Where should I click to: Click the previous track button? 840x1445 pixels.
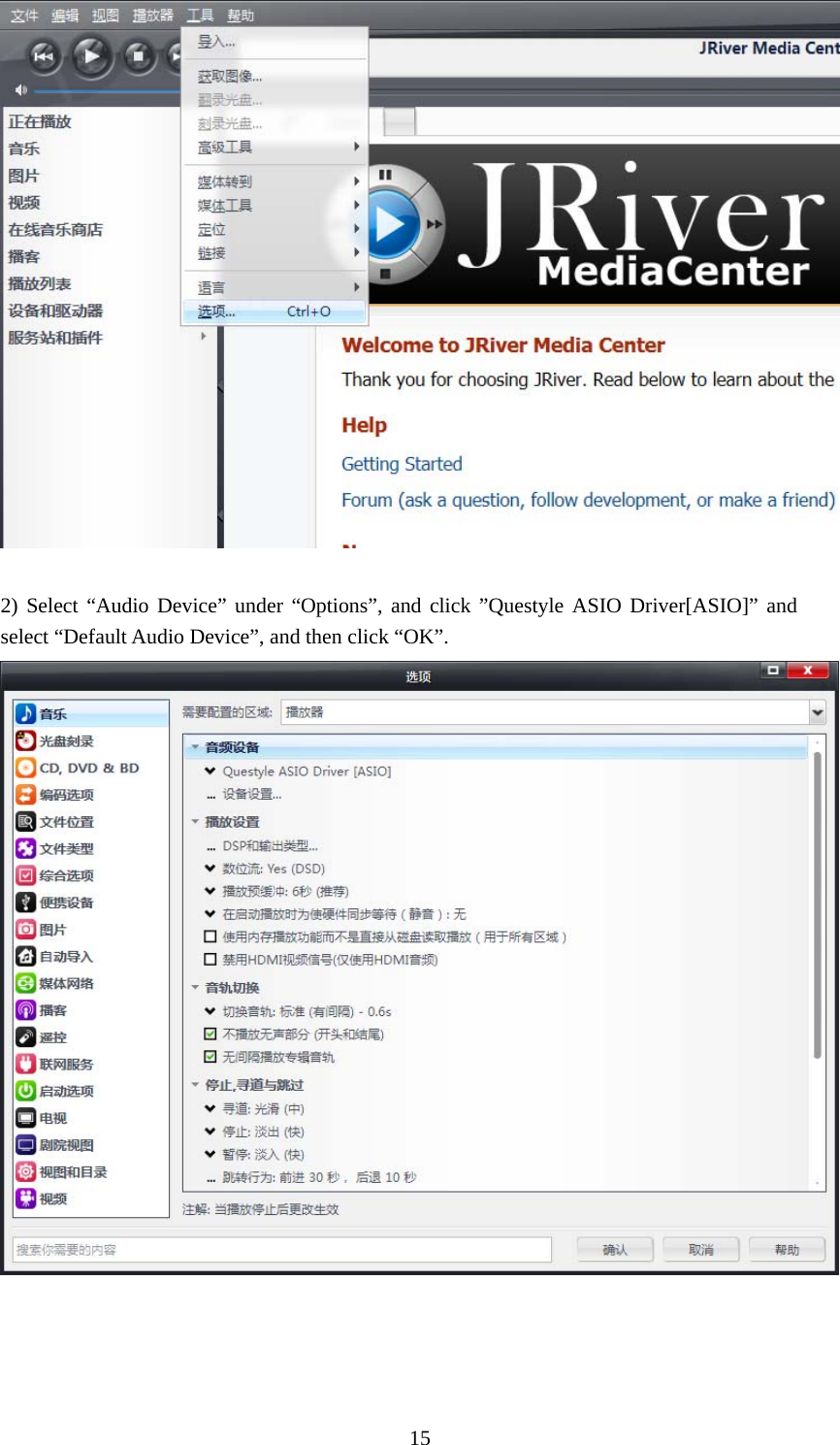pyautogui.click(x=44, y=56)
